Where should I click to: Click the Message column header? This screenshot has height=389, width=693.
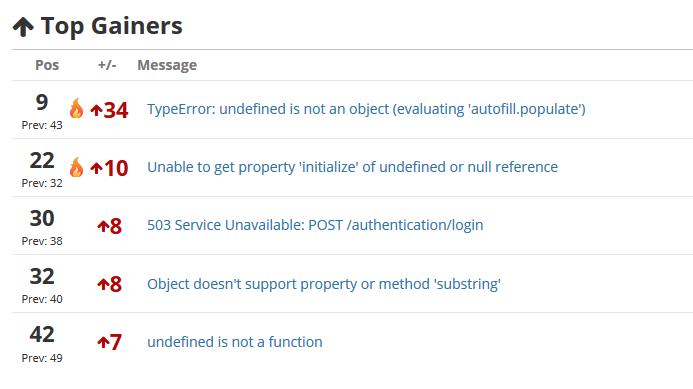(x=167, y=65)
